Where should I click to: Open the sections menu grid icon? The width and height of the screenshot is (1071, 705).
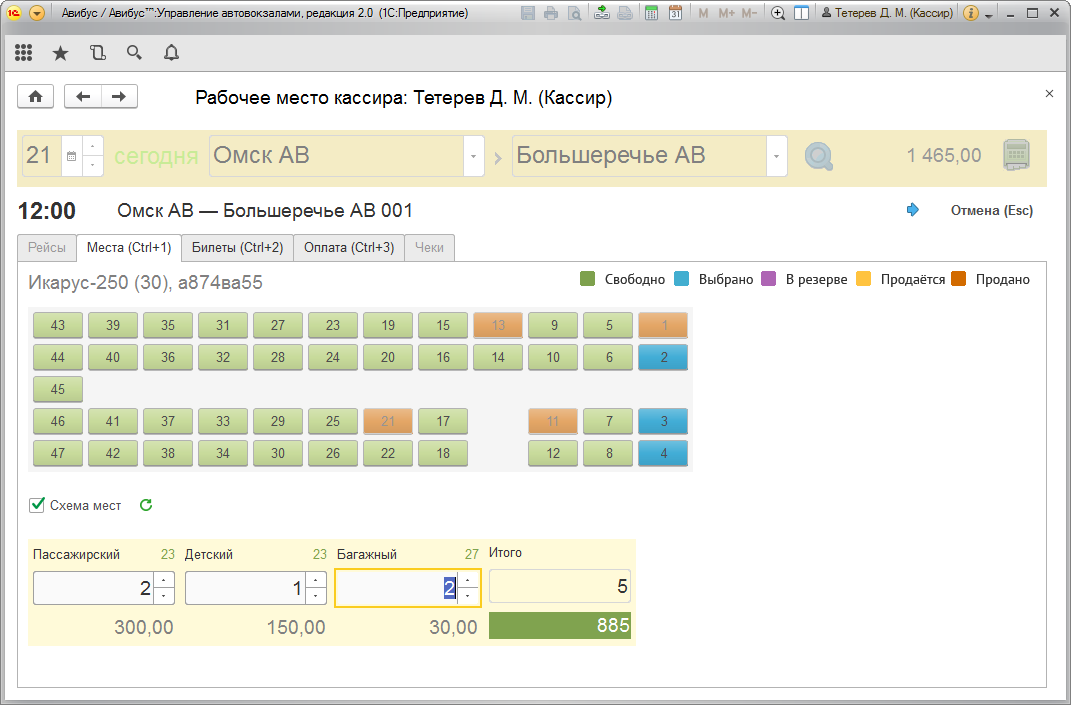[24, 53]
